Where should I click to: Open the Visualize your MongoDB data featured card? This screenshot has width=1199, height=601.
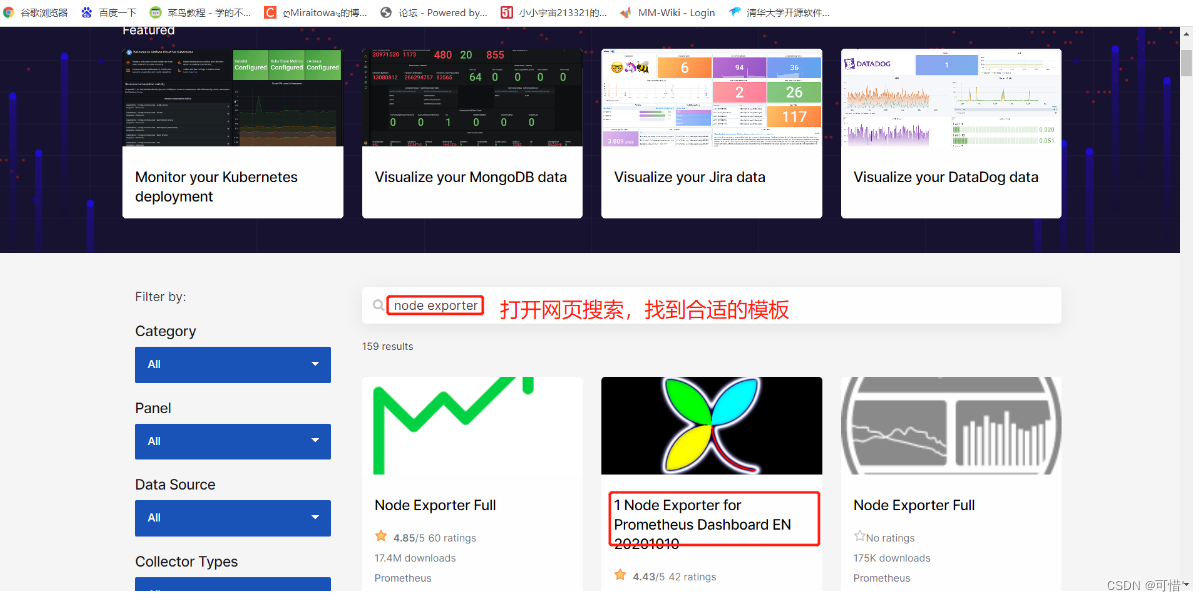472,134
